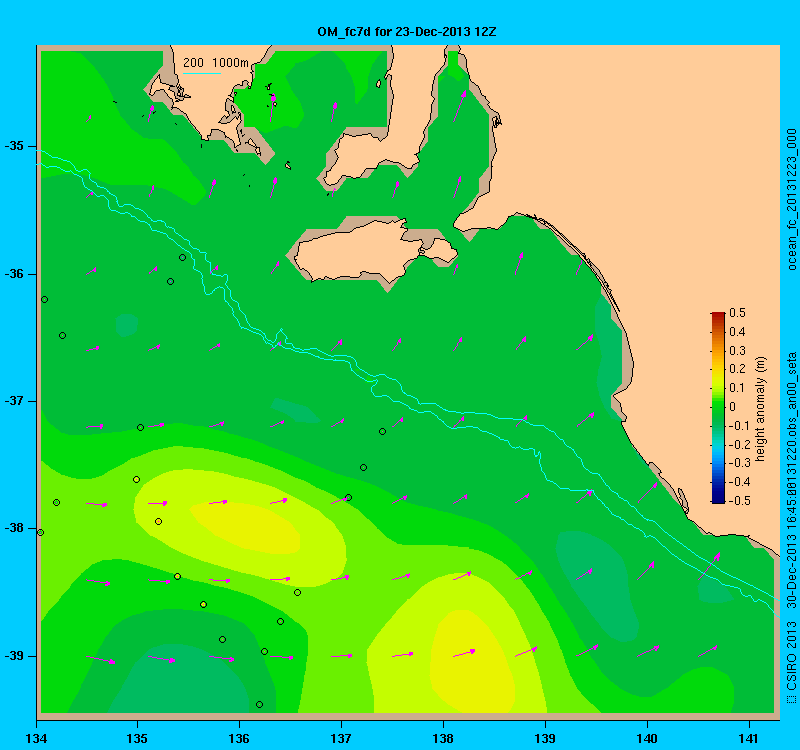Image resolution: width=800 pixels, height=750 pixels.
Task: Click the "135" longitude axis label
Action: click(137, 738)
